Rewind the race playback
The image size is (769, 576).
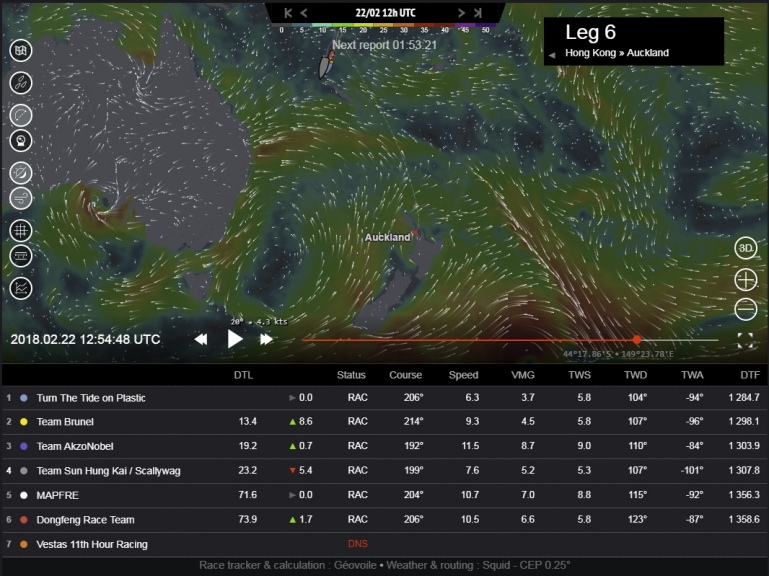[x=201, y=339]
